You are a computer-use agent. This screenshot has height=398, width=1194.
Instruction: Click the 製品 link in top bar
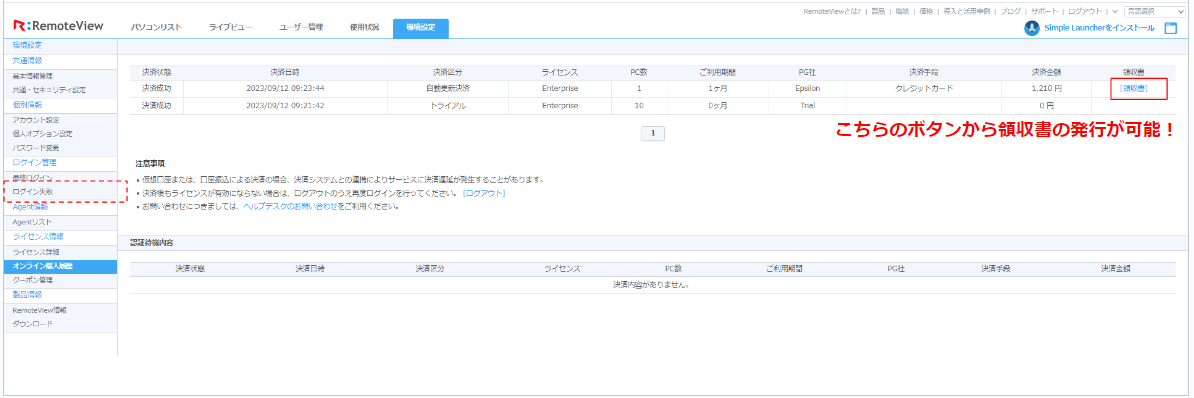coord(879,11)
